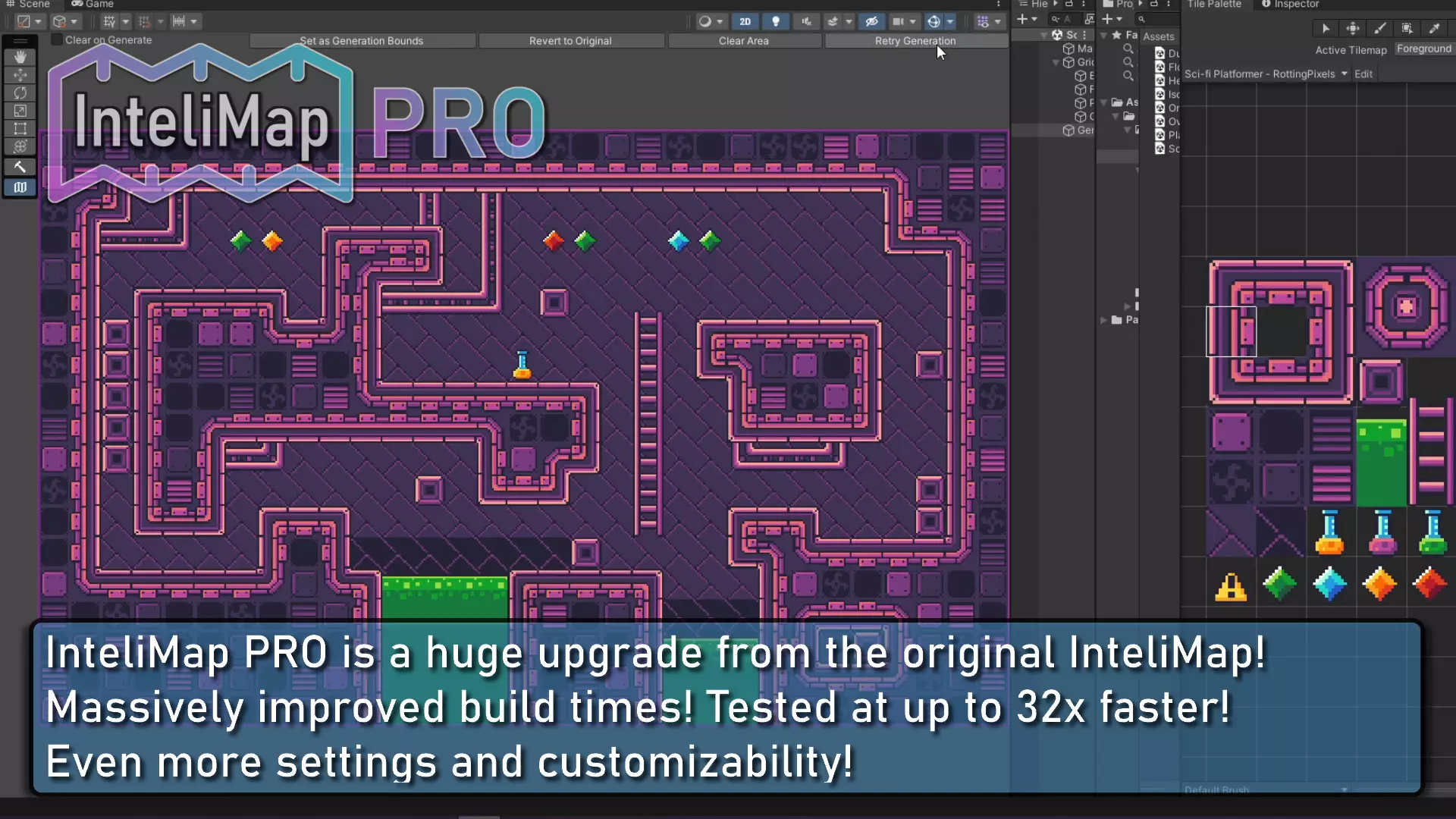
Task: Pick the blue gem tile in palette
Action: [x=1330, y=585]
